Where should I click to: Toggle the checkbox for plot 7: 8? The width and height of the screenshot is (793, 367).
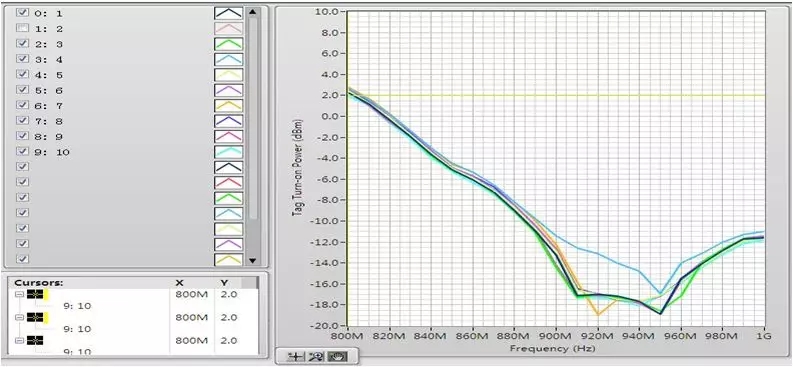tap(22, 120)
